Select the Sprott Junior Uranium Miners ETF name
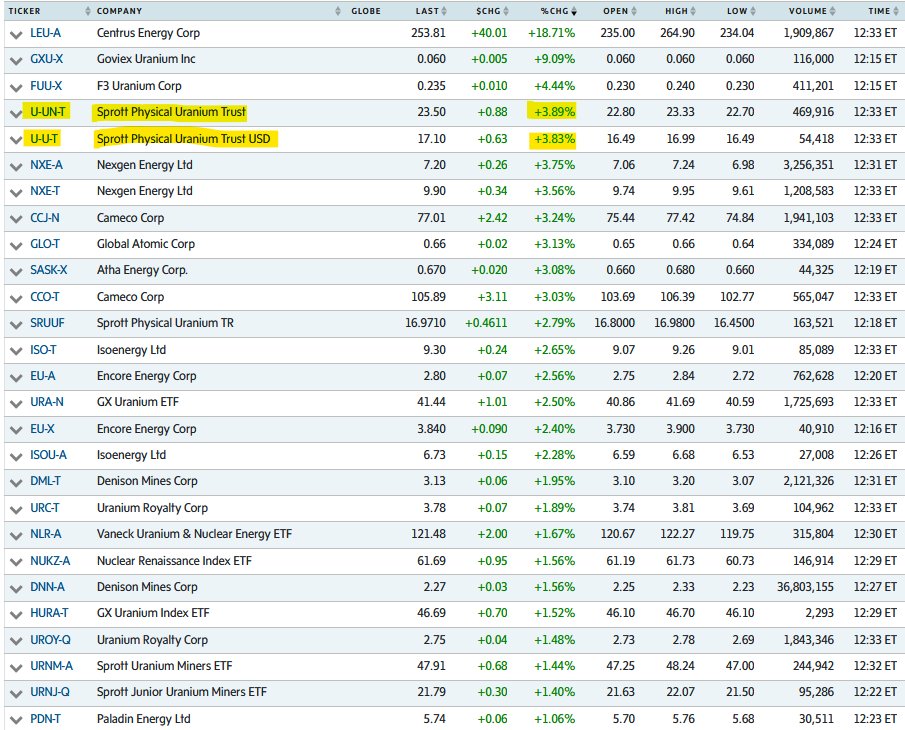 click(x=182, y=692)
